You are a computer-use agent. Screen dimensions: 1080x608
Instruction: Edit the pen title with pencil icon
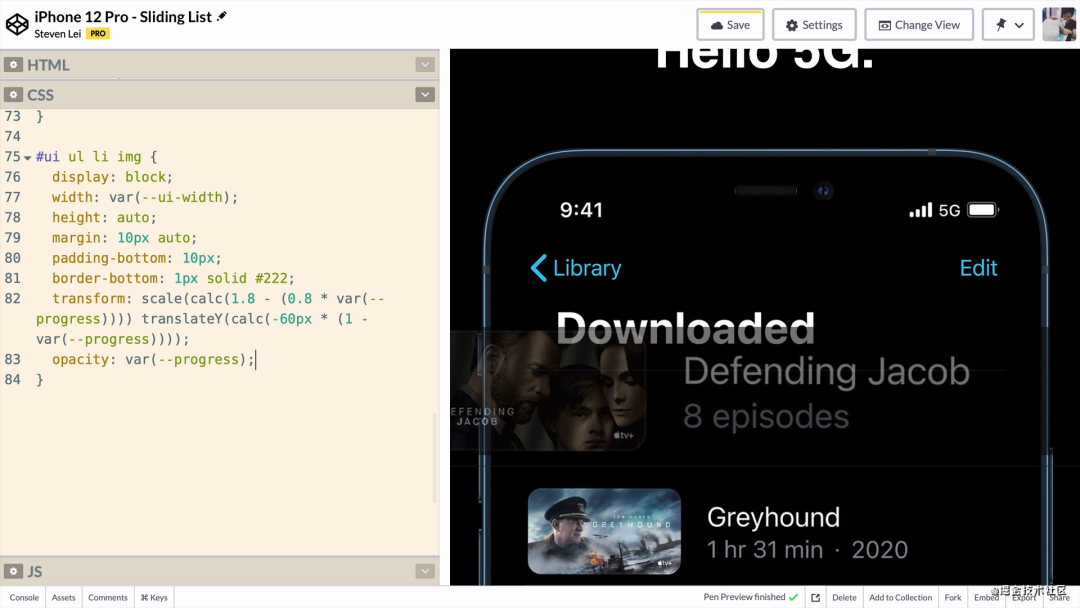click(x=222, y=17)
